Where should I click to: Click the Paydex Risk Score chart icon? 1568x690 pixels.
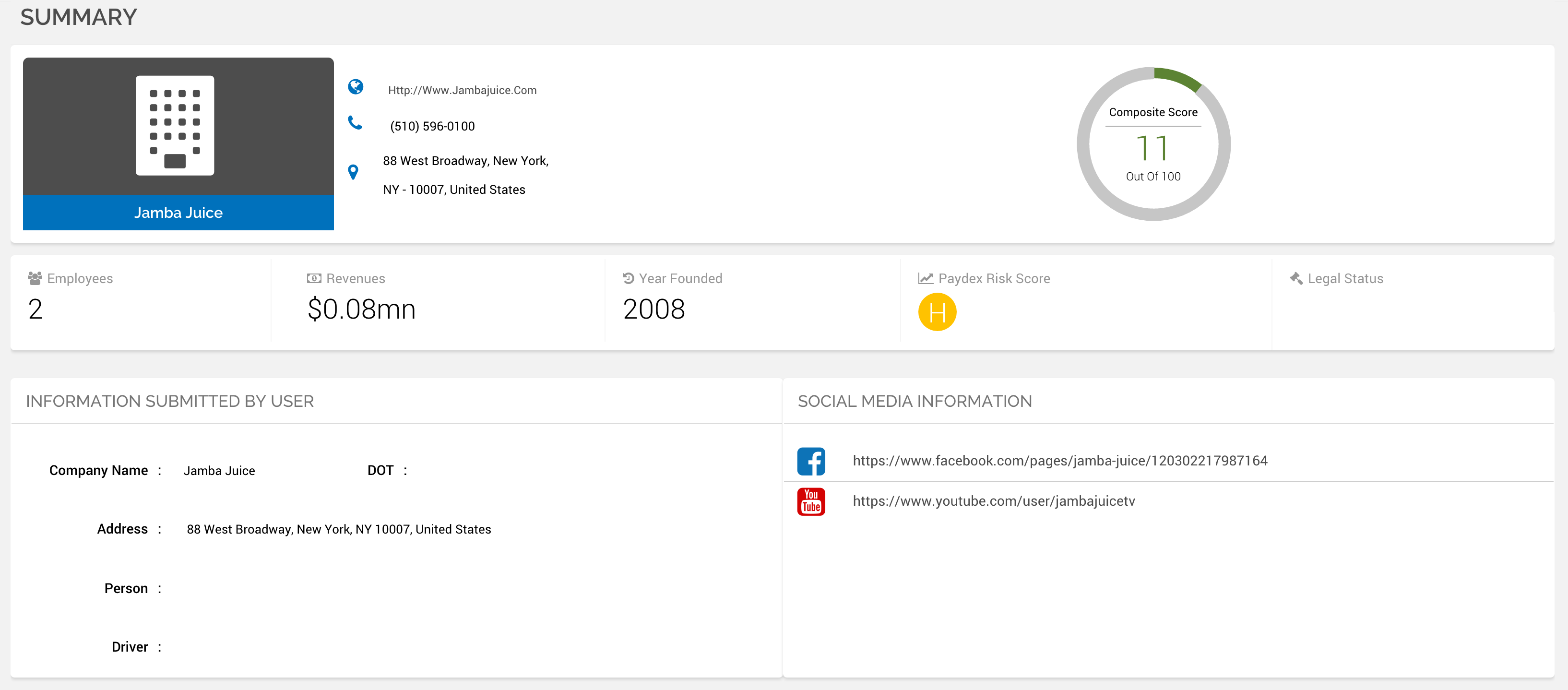[x=925, y=278]
